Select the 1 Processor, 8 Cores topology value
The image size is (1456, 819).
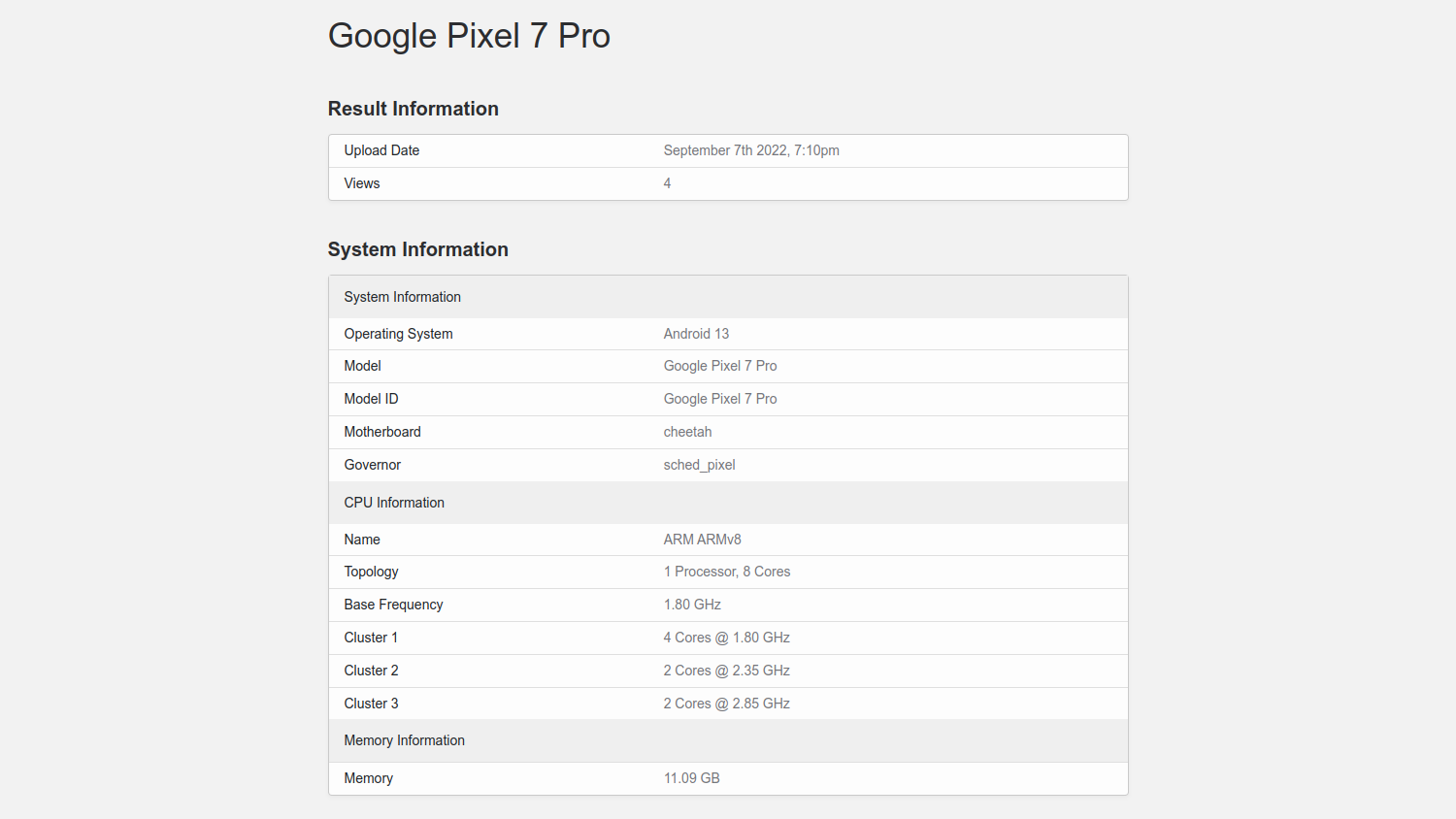[x=726, y=572]
